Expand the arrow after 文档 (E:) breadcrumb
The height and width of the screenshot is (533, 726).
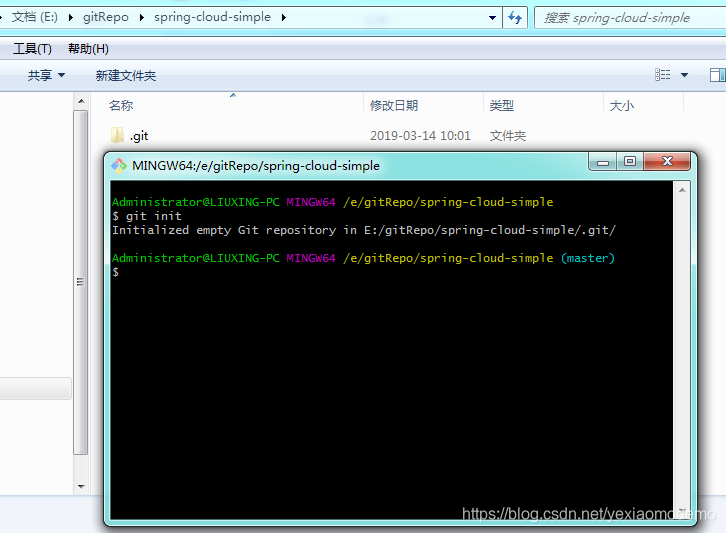[70, 18]
